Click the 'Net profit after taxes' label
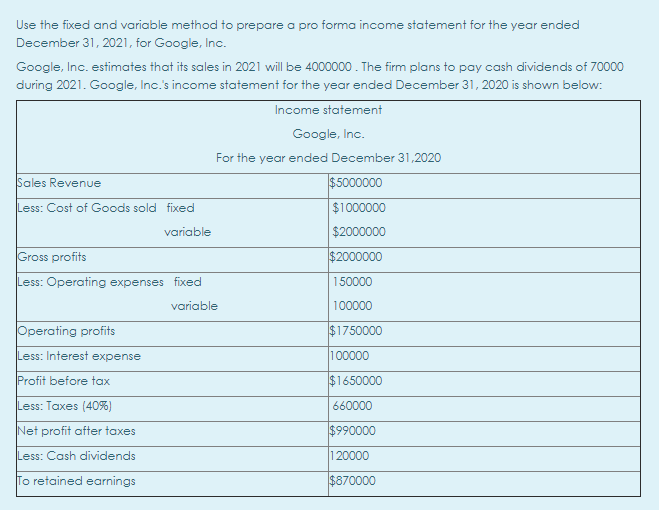This screenshot has width=659, height=510. pos(76,431)
